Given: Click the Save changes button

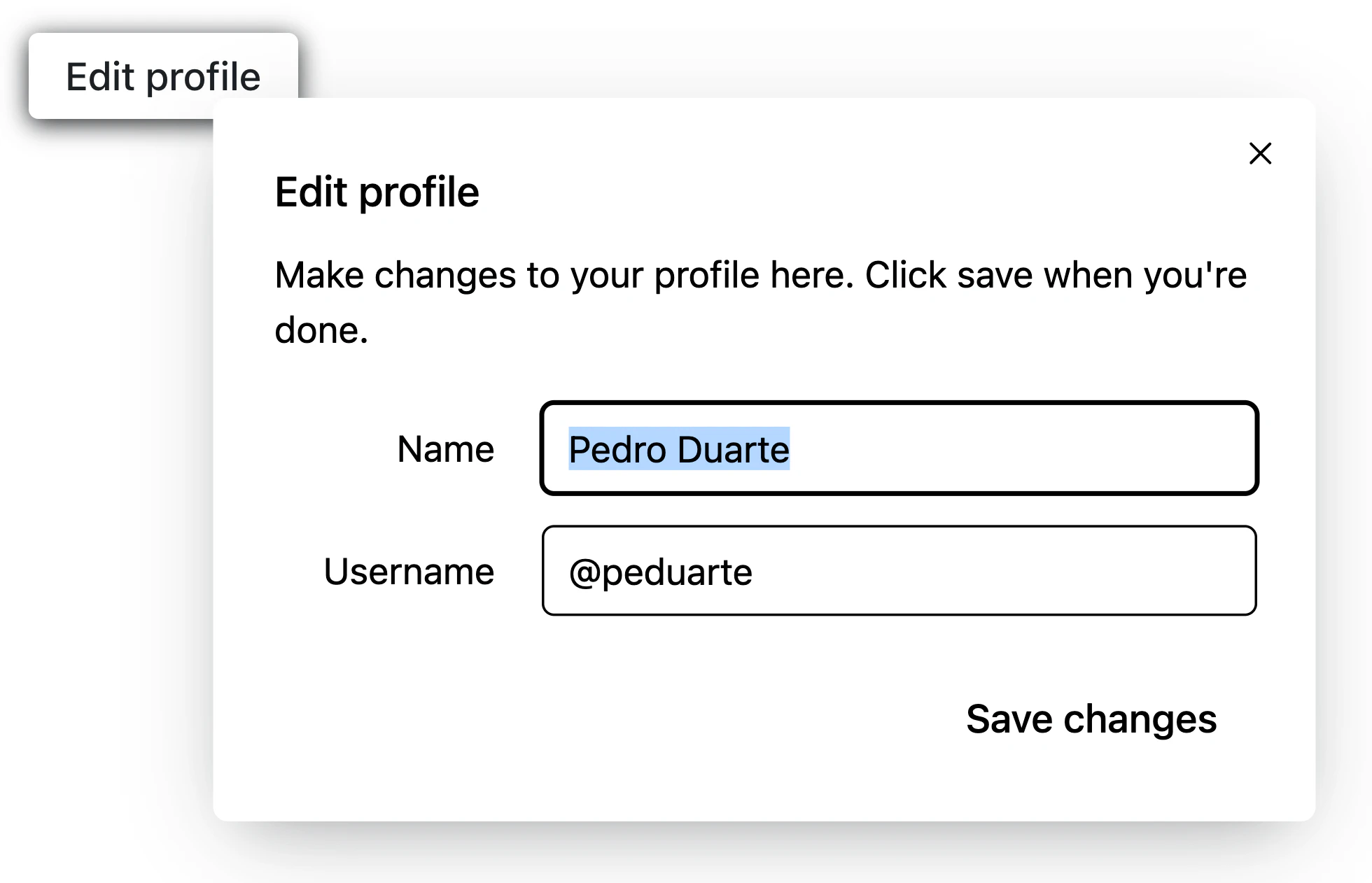Looking at the screenshot, I should 1091,719.
